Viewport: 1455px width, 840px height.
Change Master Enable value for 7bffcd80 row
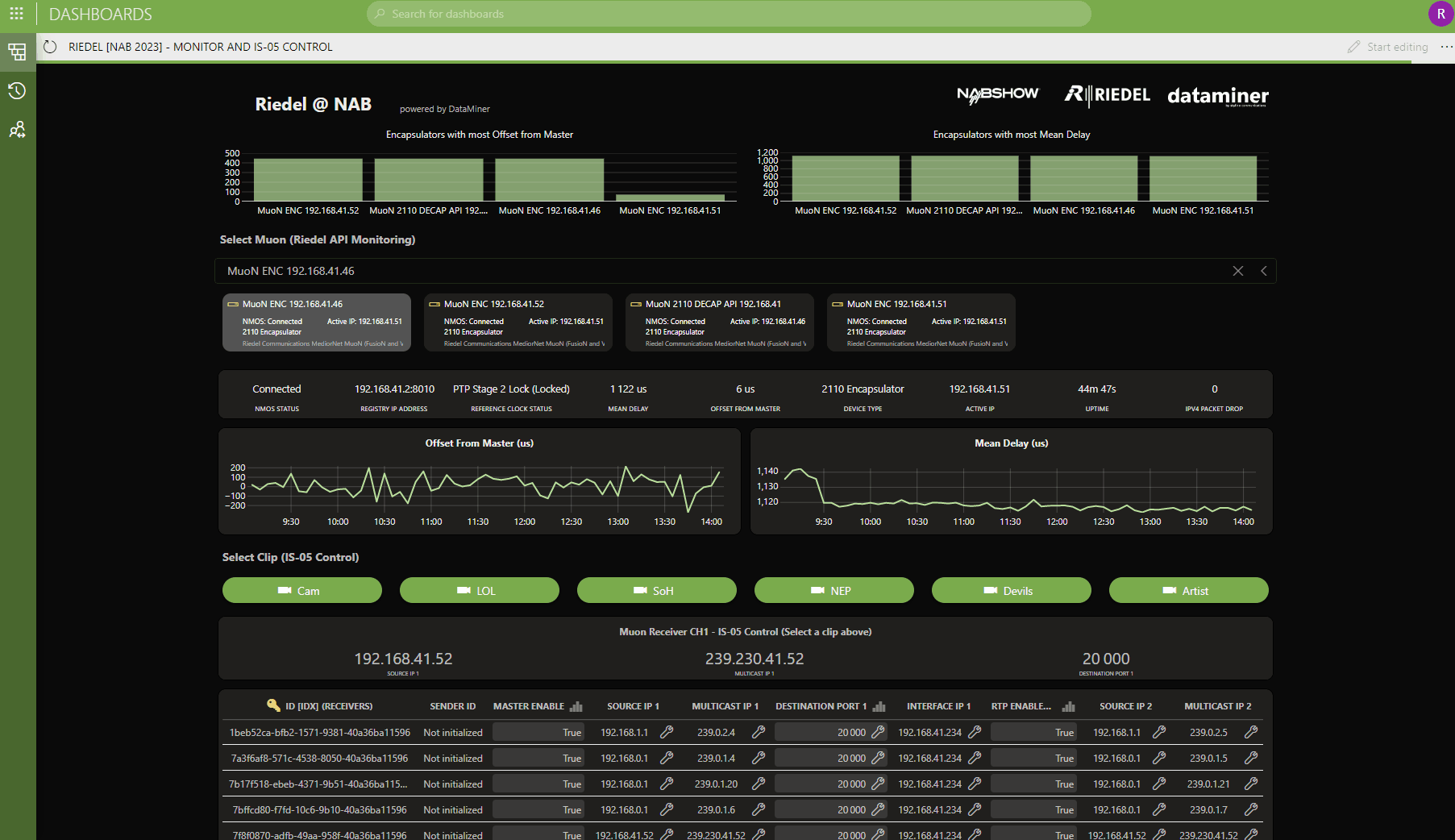pos(538,809)
